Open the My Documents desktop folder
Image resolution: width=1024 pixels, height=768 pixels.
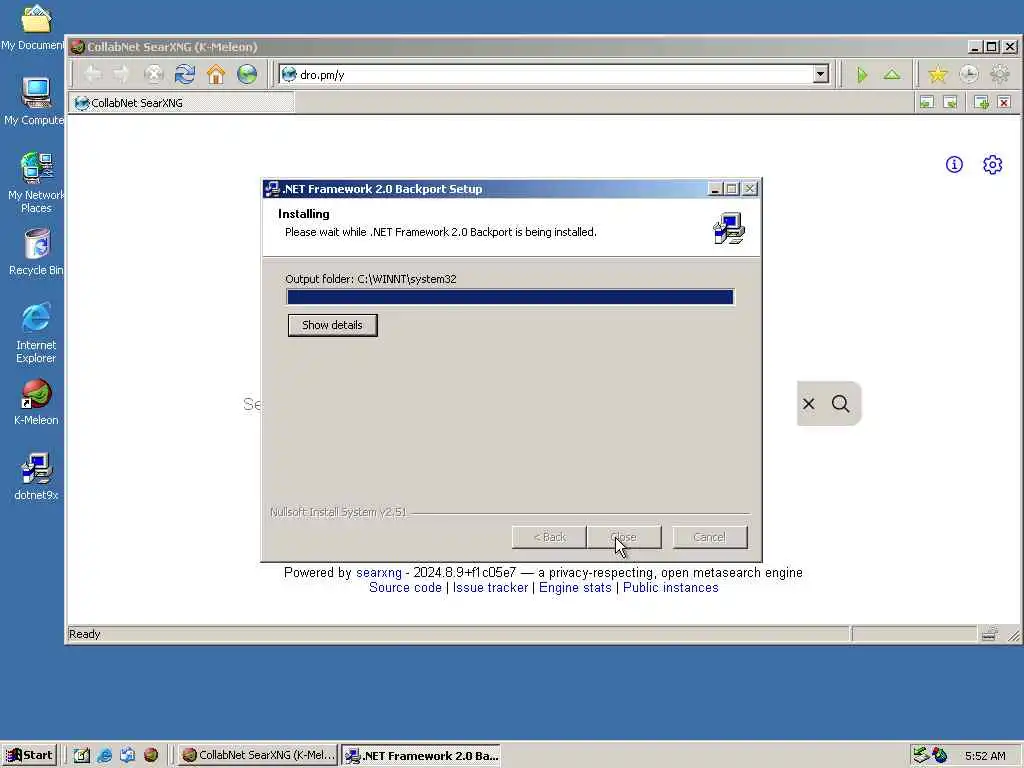[x=34, y=26]
